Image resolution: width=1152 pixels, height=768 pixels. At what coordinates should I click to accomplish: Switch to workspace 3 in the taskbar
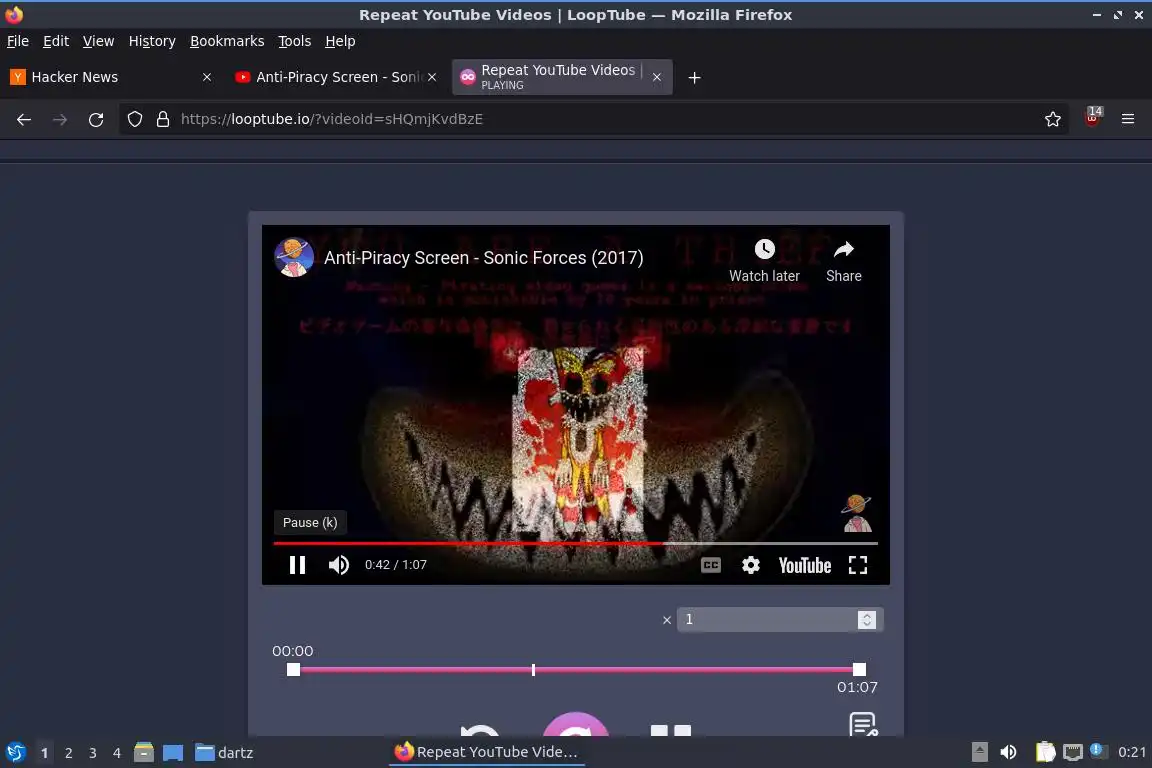pos(93,753)
